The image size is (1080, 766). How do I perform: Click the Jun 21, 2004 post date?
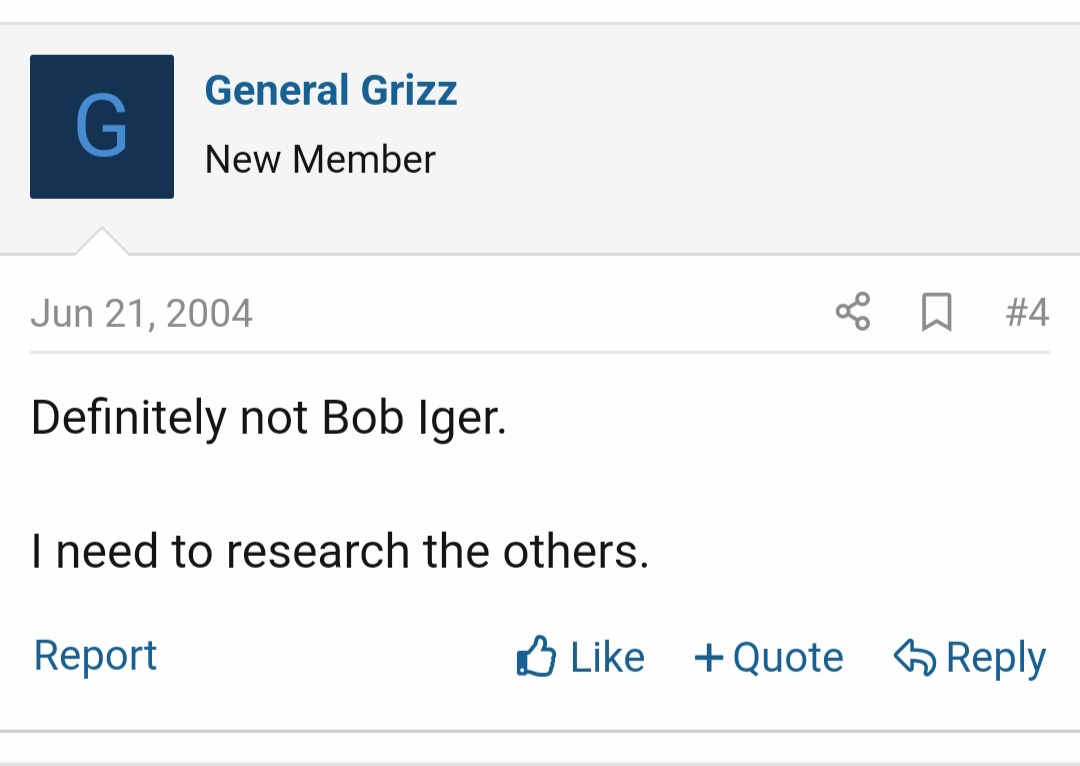click(141, 314)
